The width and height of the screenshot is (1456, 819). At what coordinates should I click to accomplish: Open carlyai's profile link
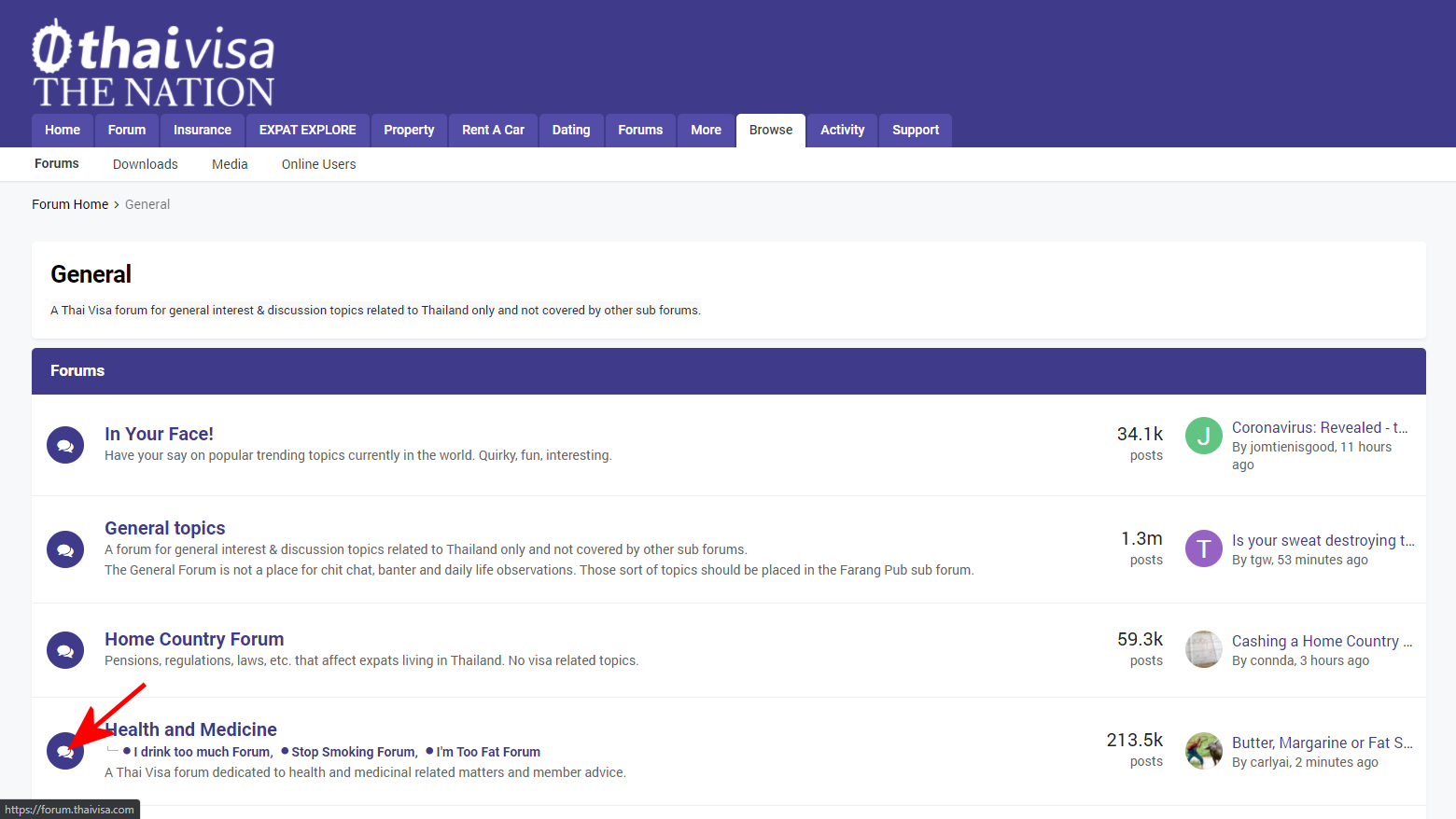coord(1269,762)
